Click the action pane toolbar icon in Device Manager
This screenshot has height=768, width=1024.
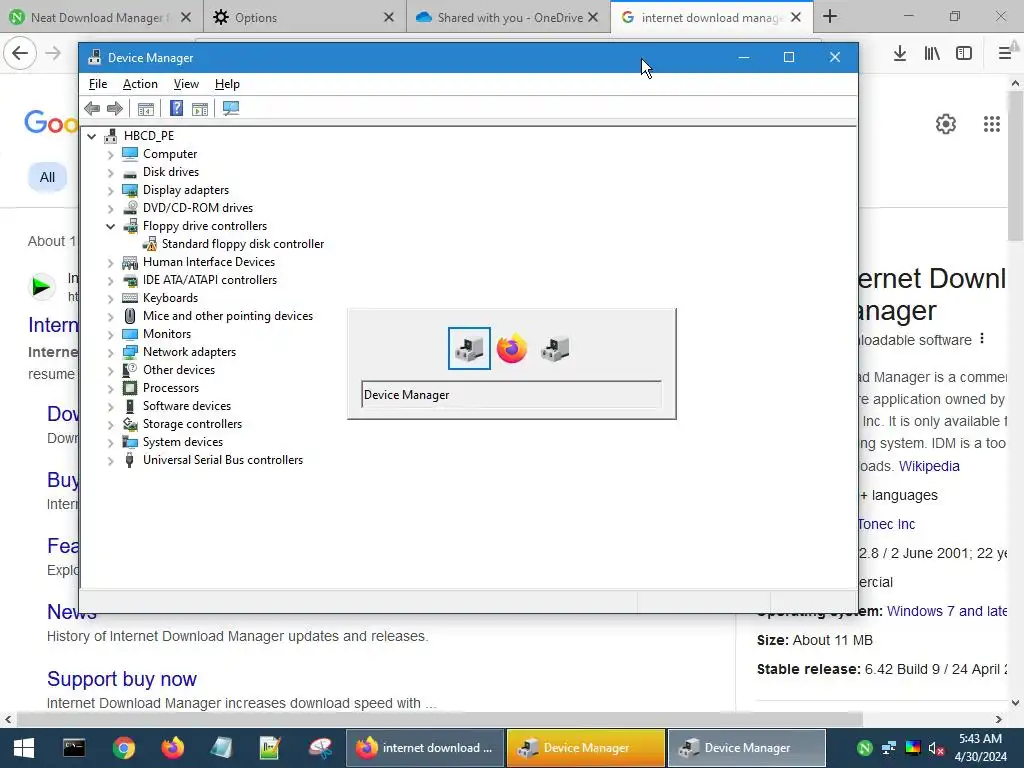200,108
